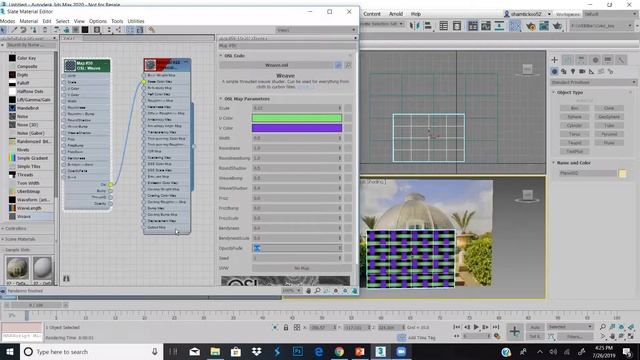Open the Curve Editor toolbar icon
This screenshot has height=360, width=640.
click(x=486, y=26)
